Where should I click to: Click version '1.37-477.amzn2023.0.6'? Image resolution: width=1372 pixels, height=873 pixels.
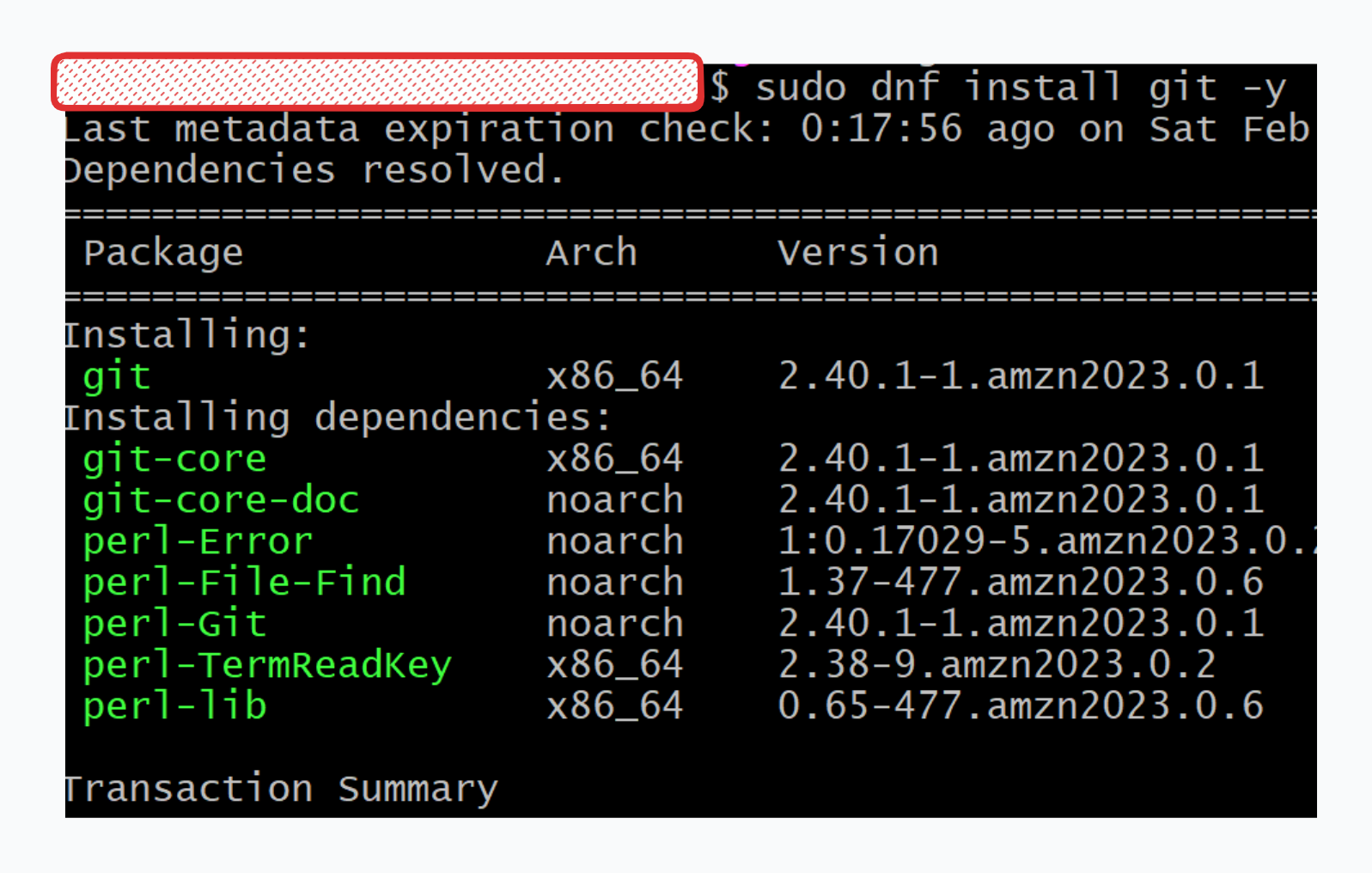click(x=1021, y=583)
